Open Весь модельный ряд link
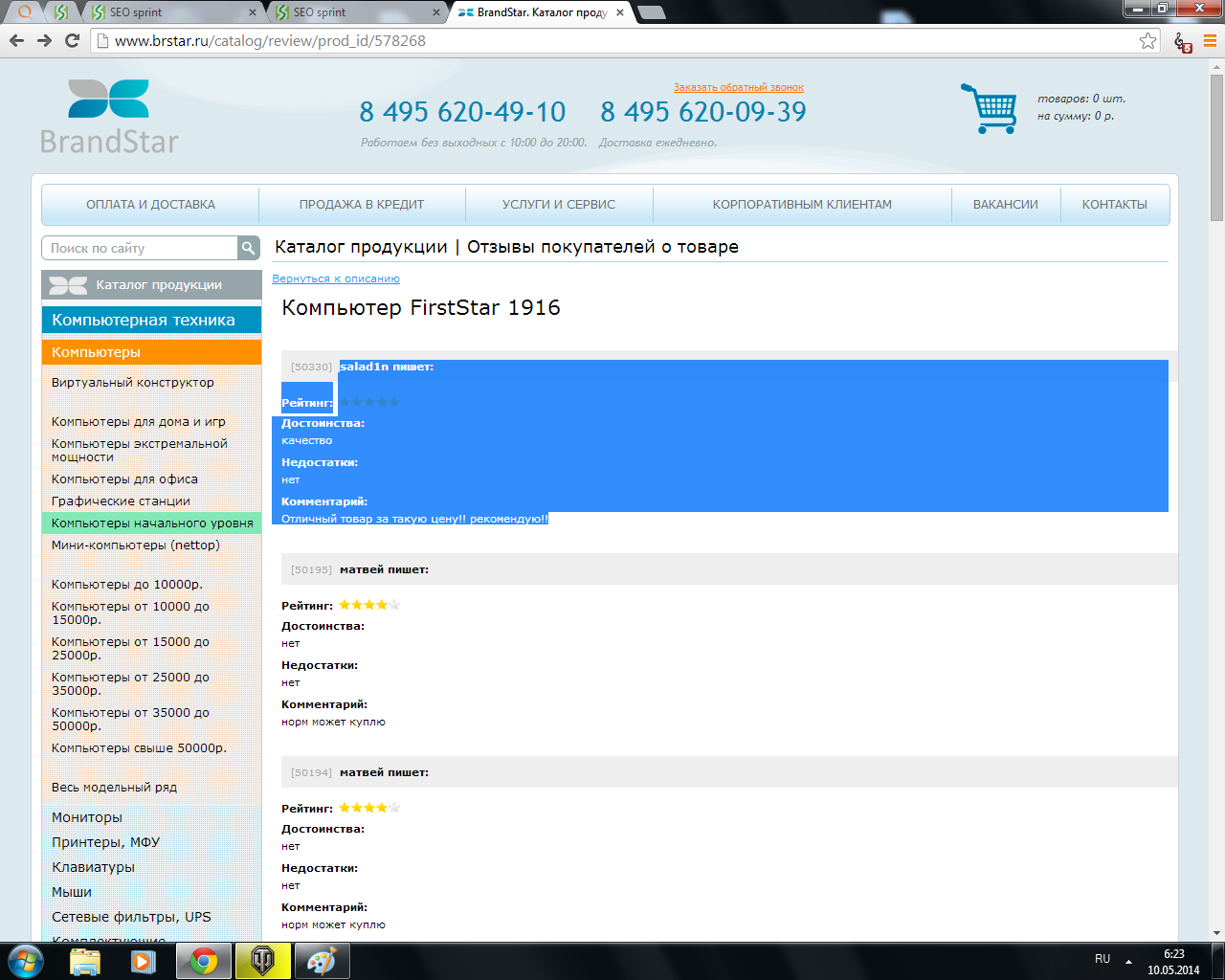Image resolution: width=1225 pixels, height=980 pixels. (x=114, y=787)
